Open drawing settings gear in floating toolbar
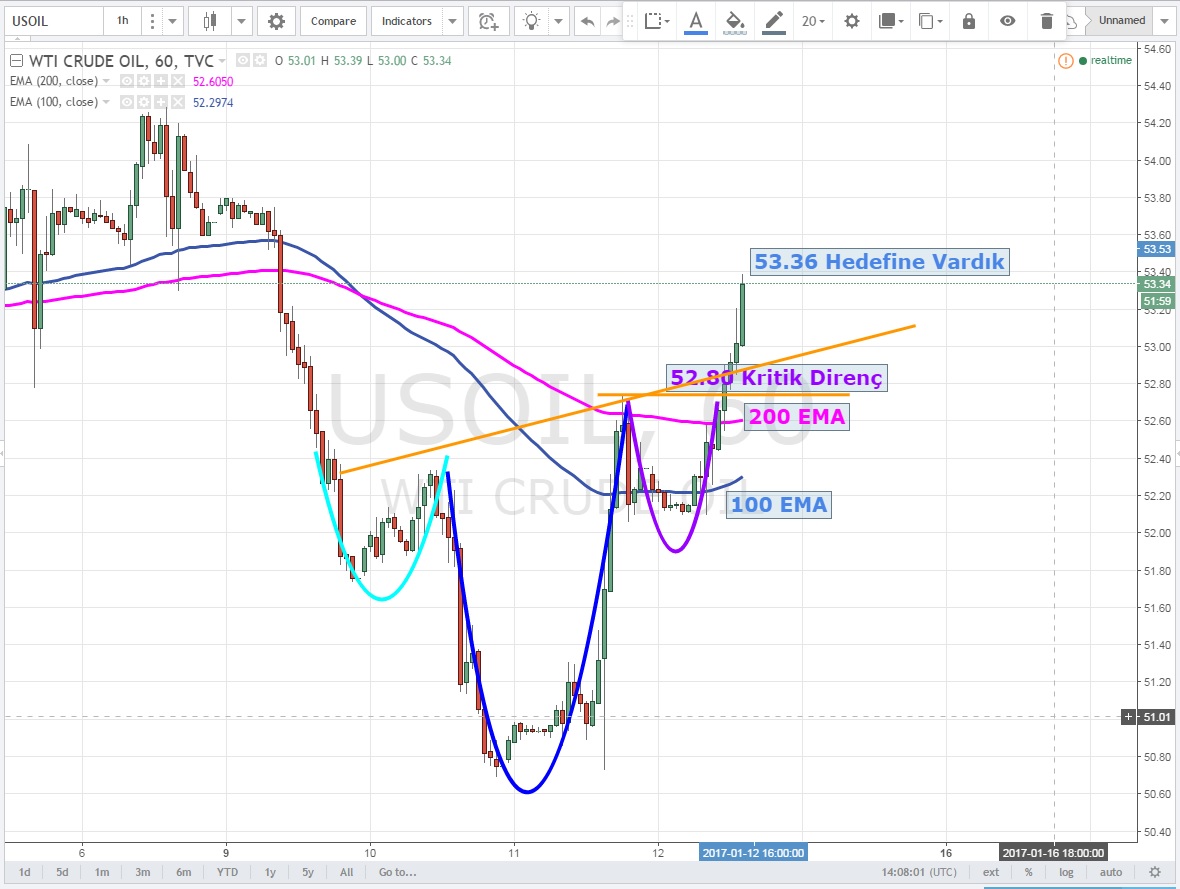This screenshot has width=1180, height=889. coord(851,21)
